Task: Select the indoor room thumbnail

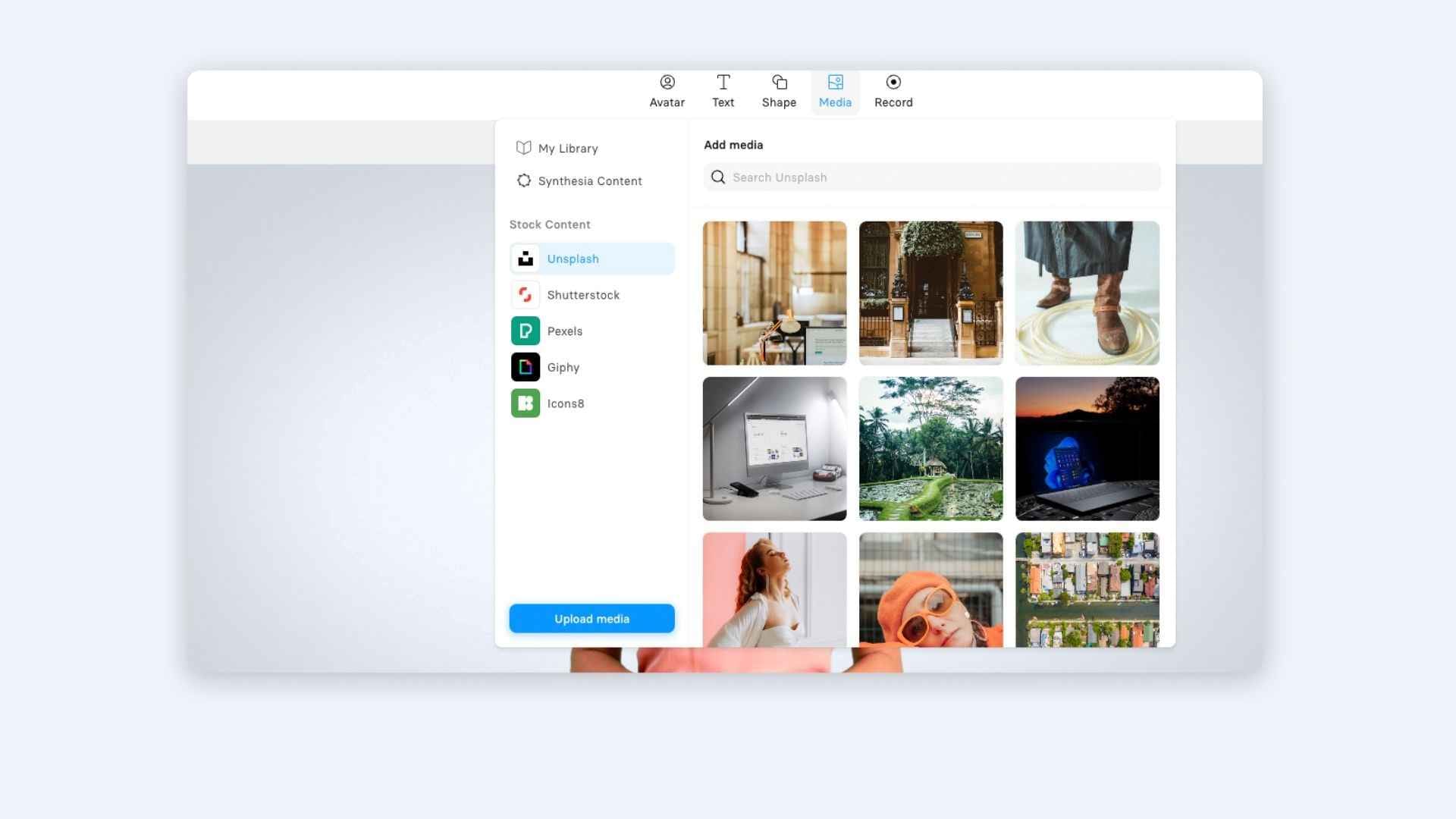Action: point(775,293)
